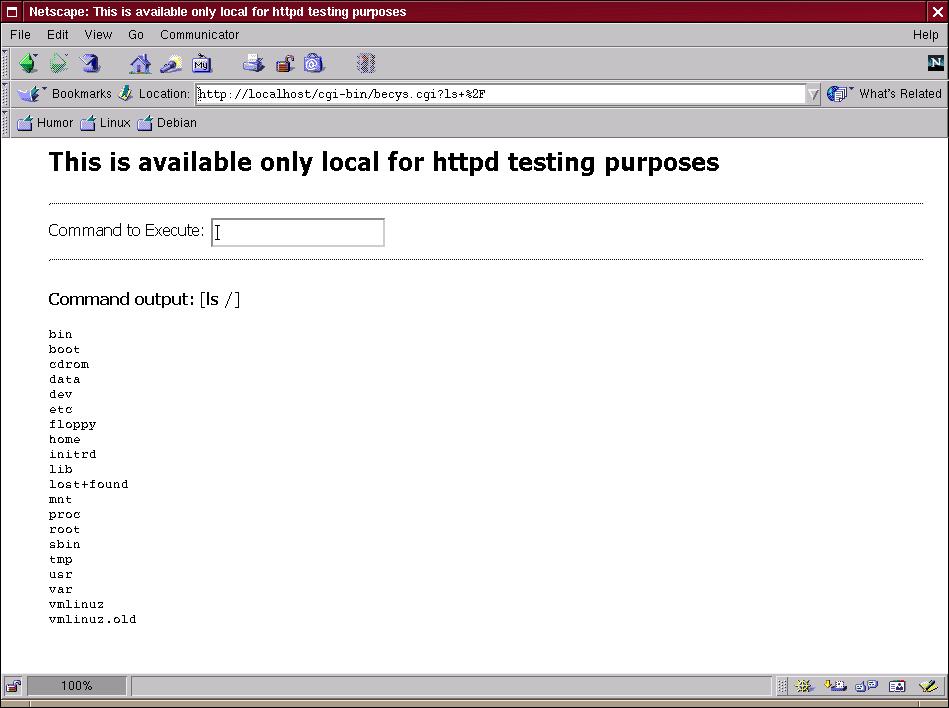Open the Bookmarks dropdown menu
Screen dimensions: 949x708
(70, 94)
